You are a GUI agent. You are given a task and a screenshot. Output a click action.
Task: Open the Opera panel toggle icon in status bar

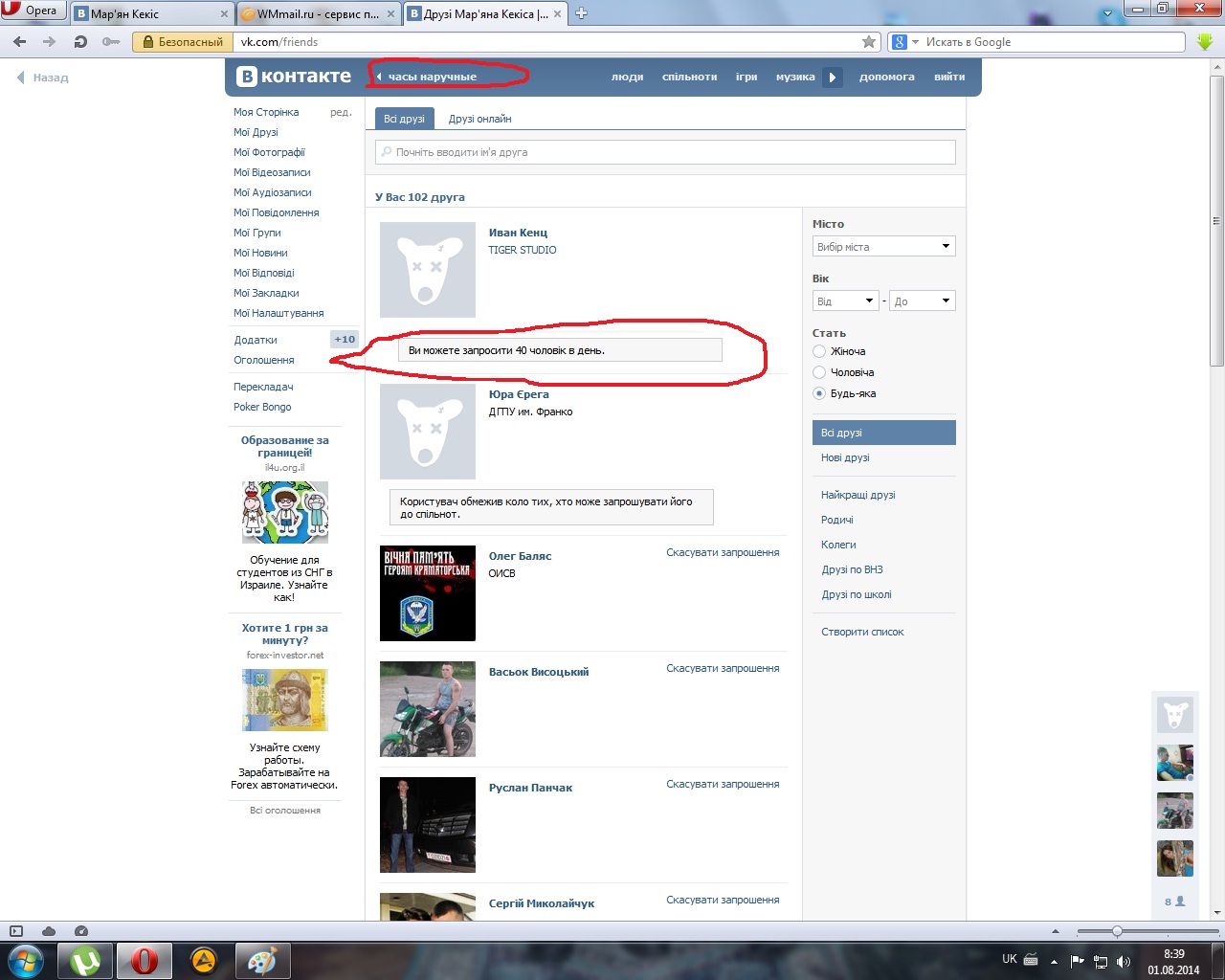(x=16, y=931)
